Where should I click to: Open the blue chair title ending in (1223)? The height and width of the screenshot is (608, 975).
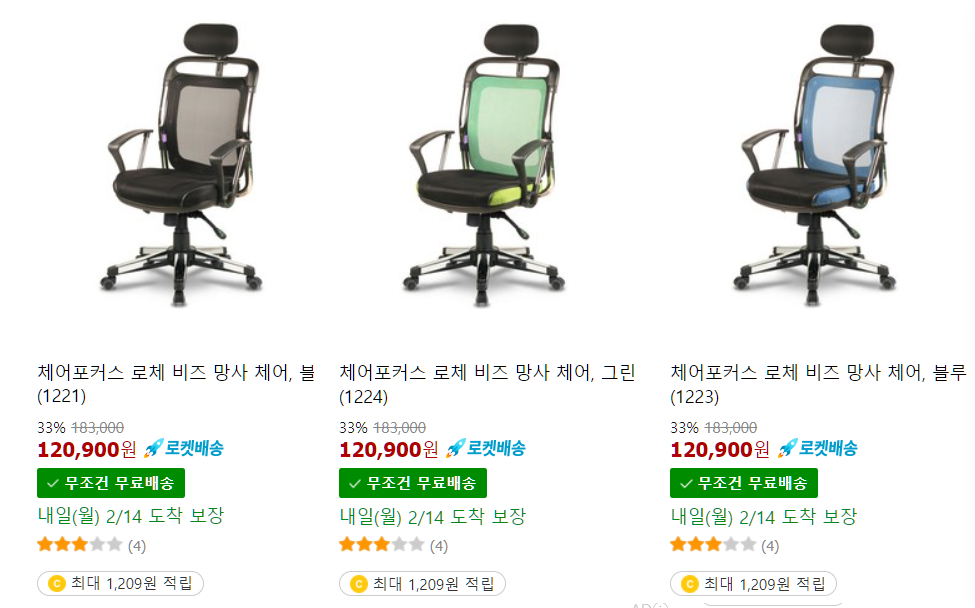click(x=818, y=384)
